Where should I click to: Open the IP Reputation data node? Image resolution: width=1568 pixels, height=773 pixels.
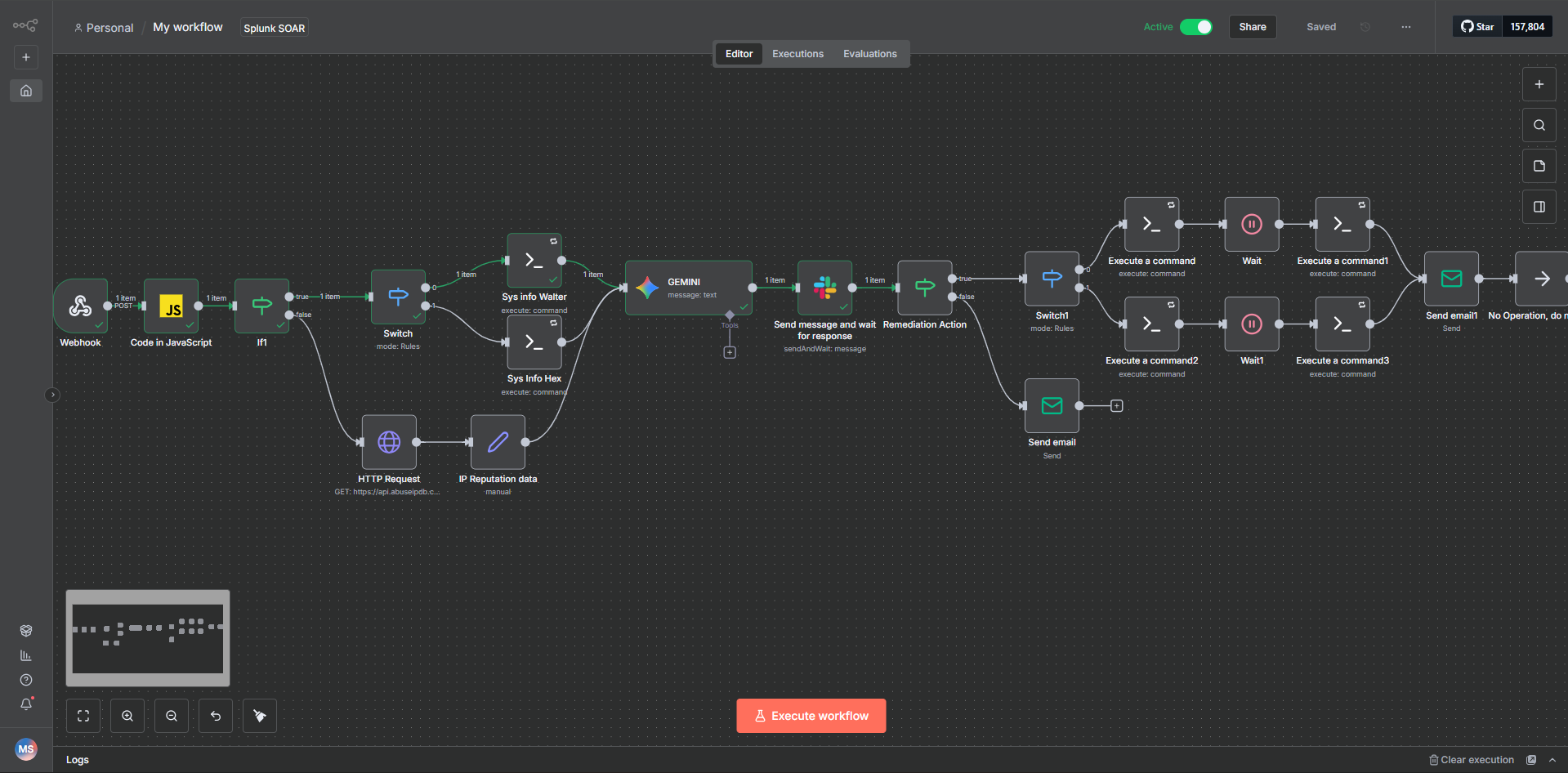tap(498, 442)
